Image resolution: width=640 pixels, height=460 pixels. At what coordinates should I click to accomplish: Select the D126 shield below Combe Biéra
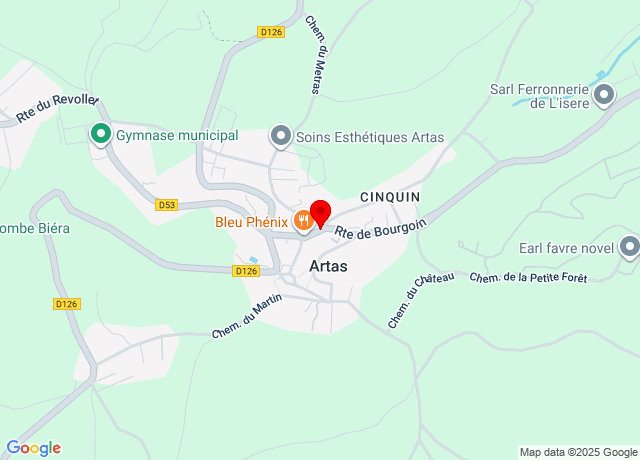[x=67, y=304]
